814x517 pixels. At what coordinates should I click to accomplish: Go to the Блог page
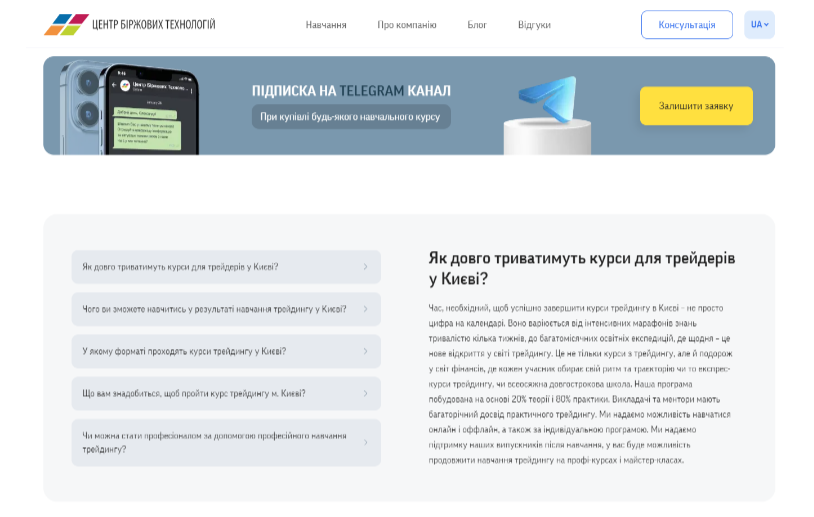pyautogui.click(x=477, y=25)
